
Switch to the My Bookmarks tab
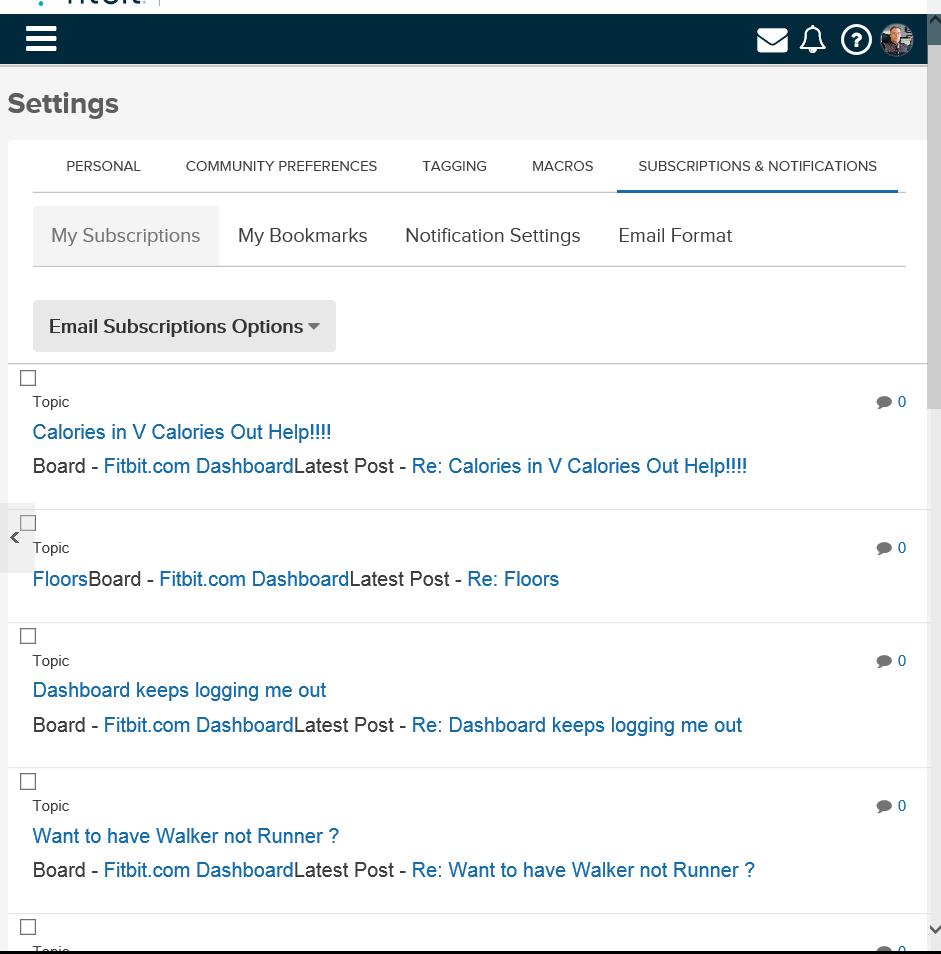click(x=302, y=236)
